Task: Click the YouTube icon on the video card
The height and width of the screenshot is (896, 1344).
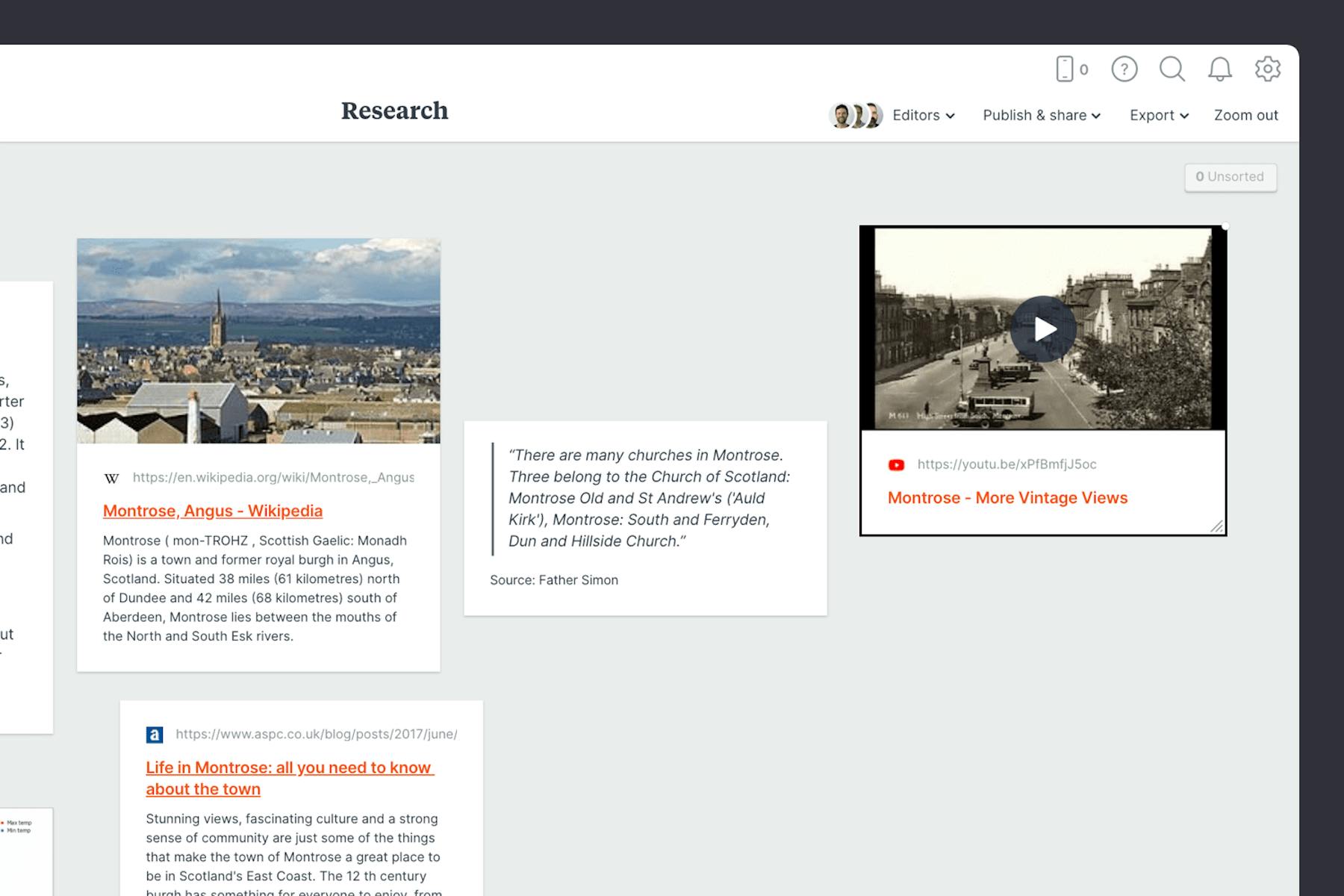Action: coord(897,464)
